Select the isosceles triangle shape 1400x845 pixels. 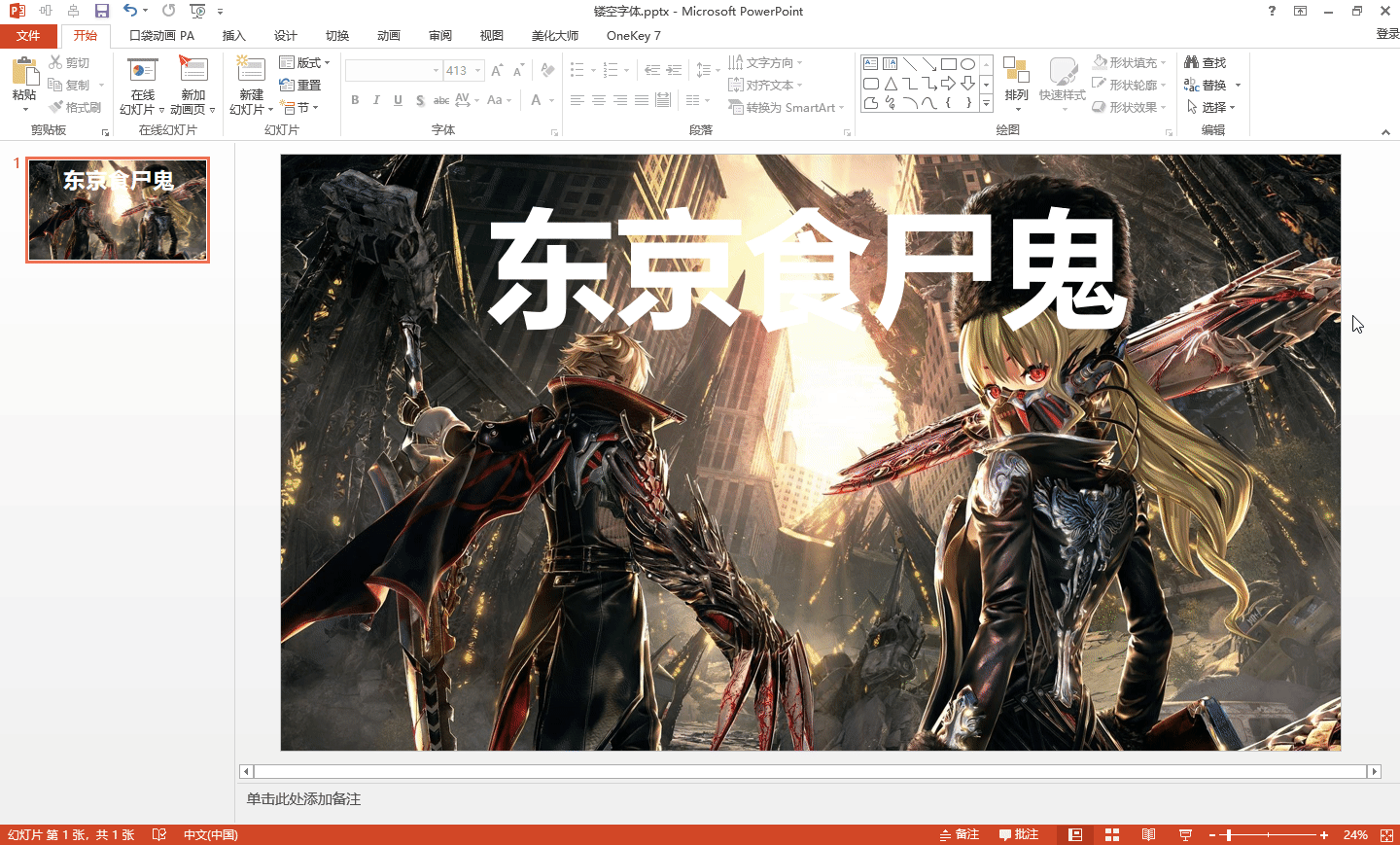(891, 84)
